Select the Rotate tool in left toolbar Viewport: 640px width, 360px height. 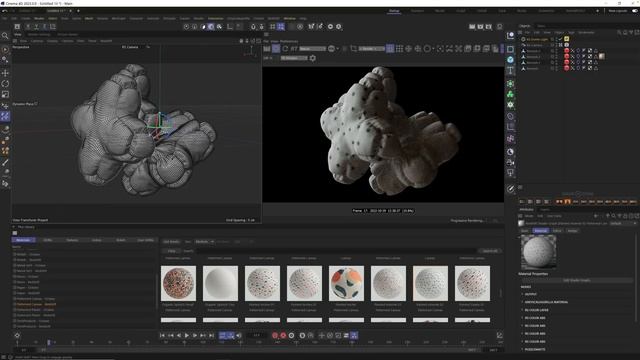pos(5,84)
